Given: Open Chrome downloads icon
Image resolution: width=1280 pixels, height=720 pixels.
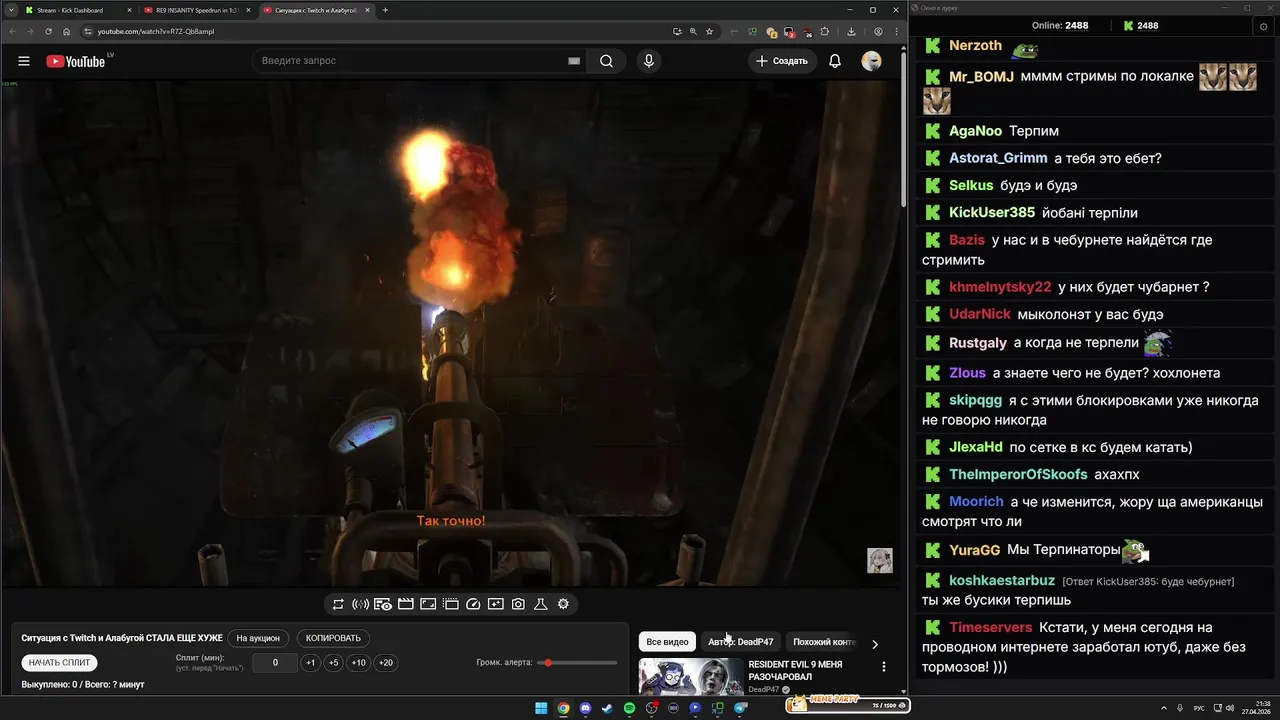Looking at the screenshot, I should [x=851, y=31].
